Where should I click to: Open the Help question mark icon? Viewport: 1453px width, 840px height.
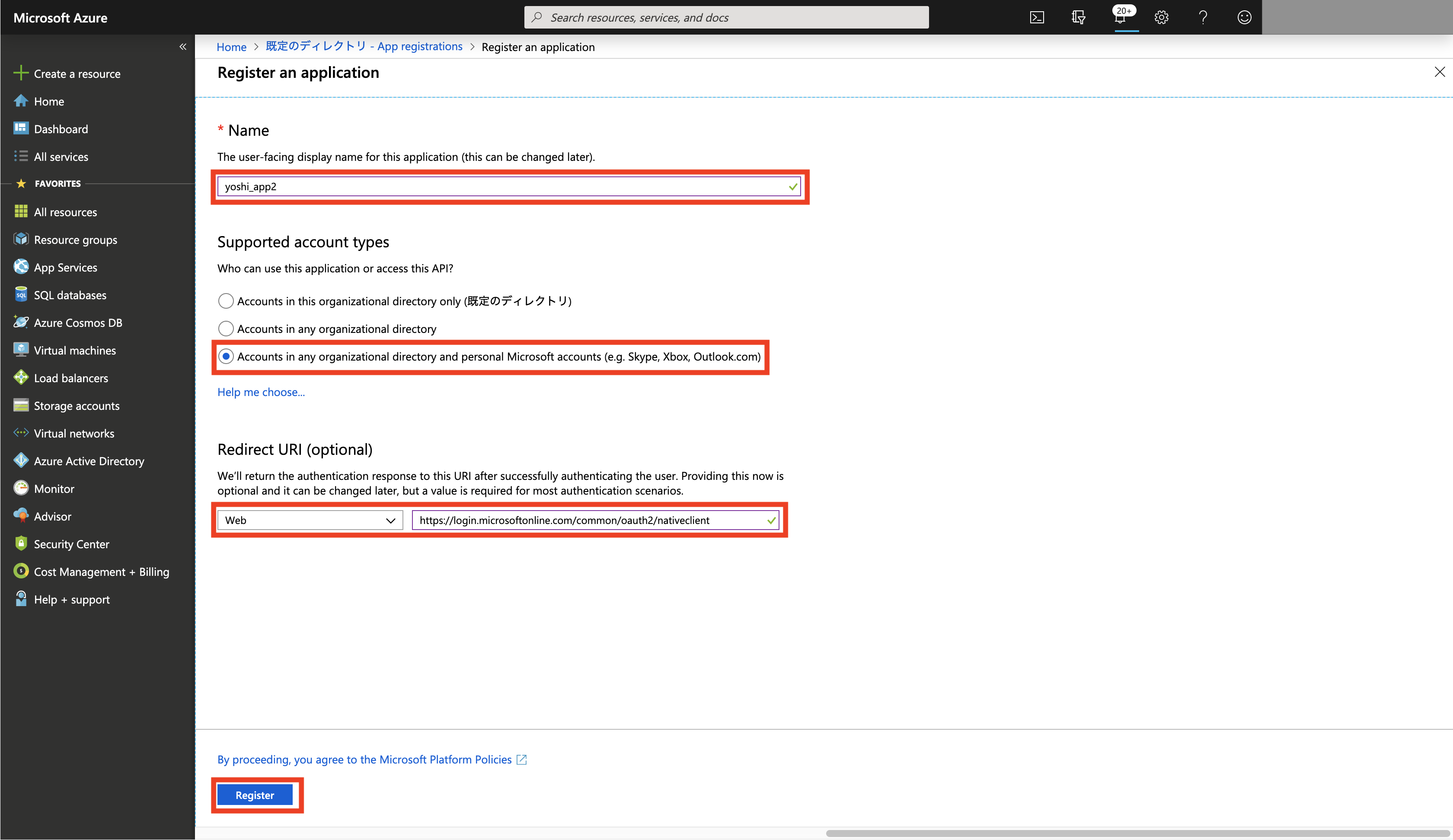pyautogui.click(x=1203, y=17)
